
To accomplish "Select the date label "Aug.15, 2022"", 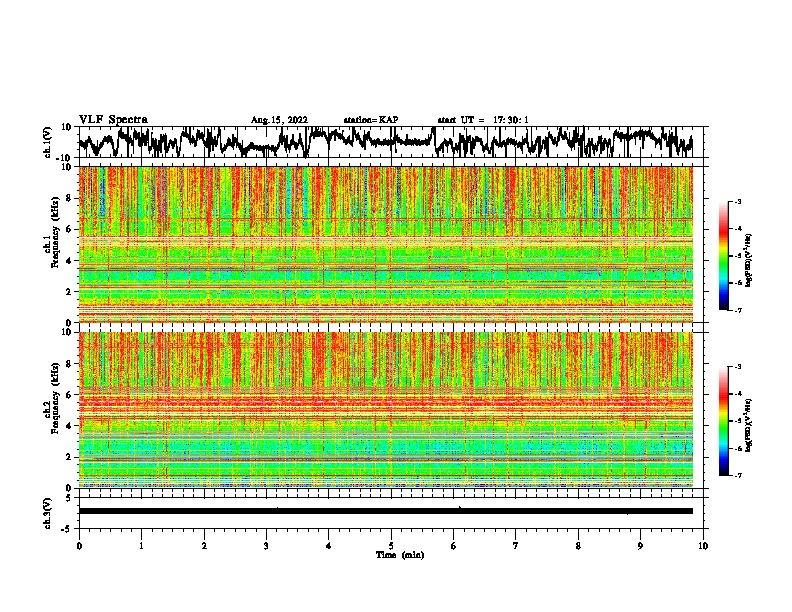I will pyautogui.click(x=279, y=120).
